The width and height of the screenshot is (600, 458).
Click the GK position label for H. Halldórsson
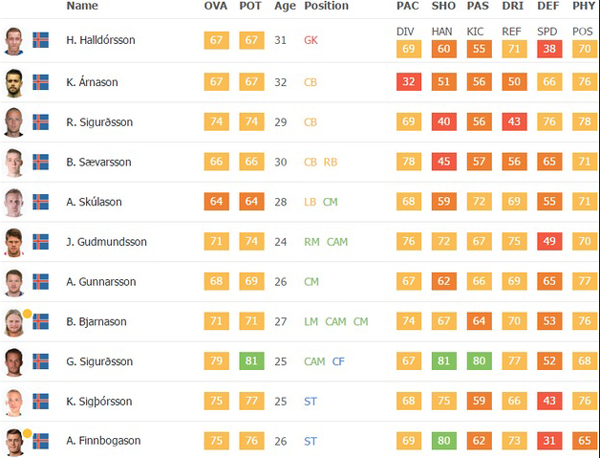[311, 40]
